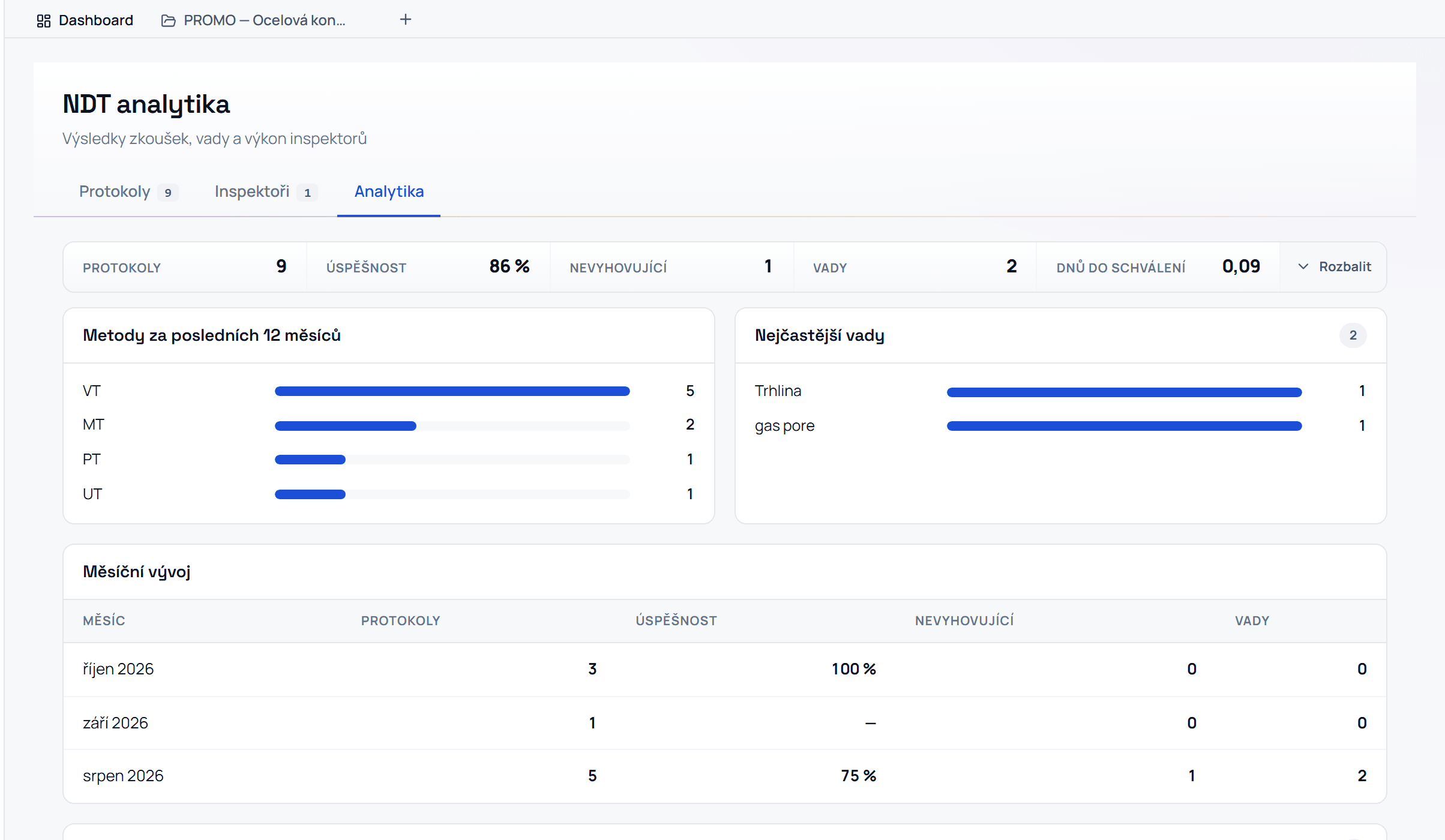1445x840 pixels.
Task: Select the srpen 2026 row
Action: coord(725,776)
